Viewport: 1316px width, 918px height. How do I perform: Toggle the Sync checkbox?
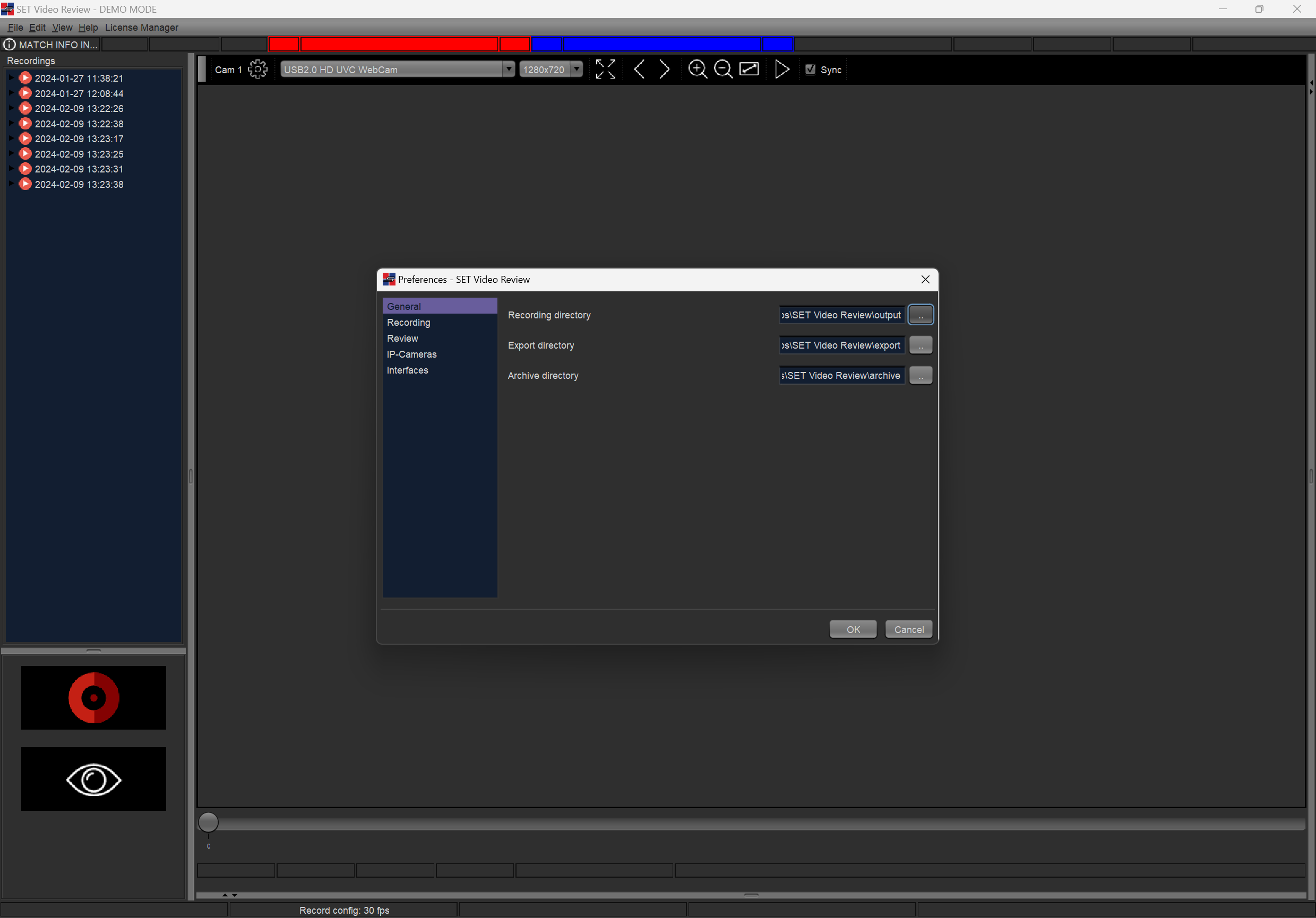click(x=810, y=70)
